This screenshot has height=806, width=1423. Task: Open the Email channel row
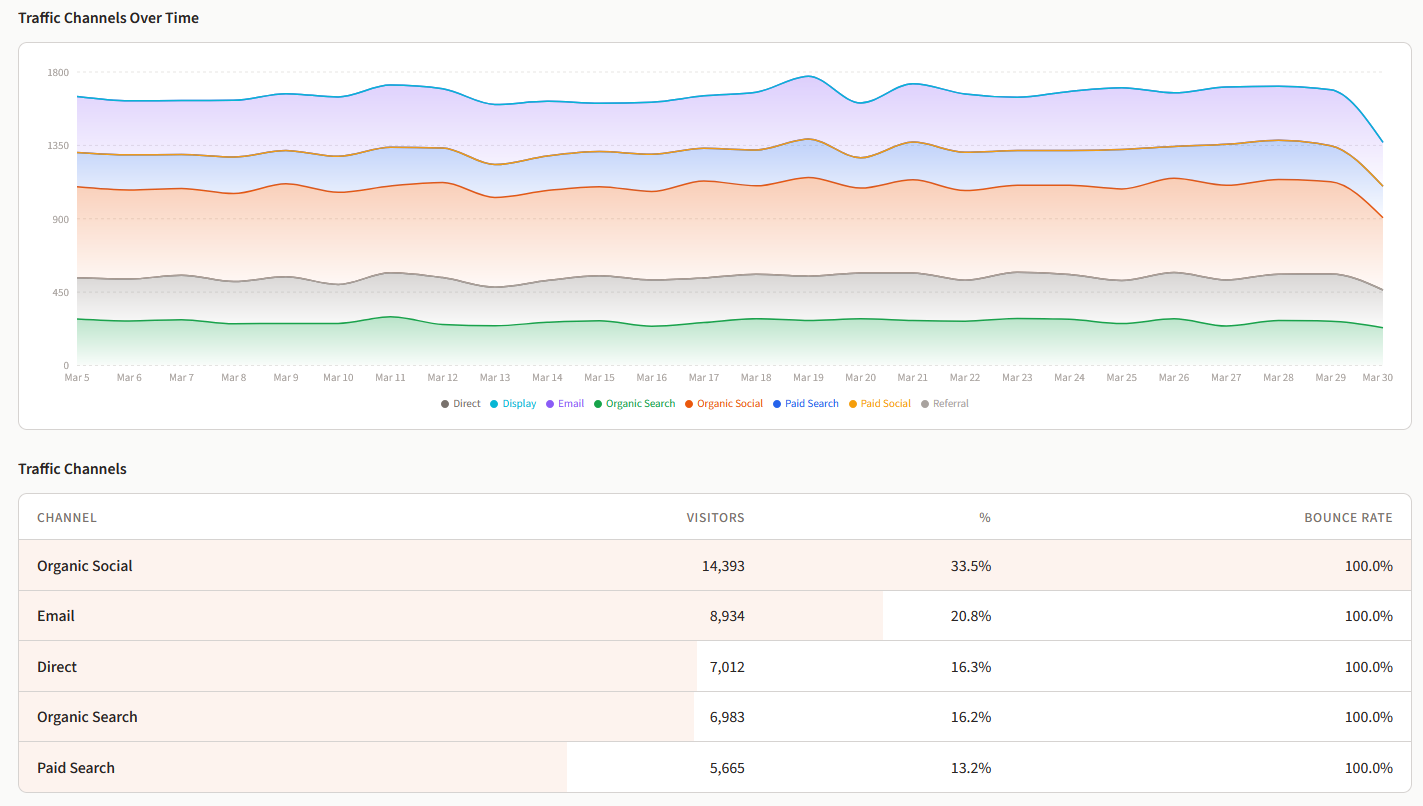(x=711, y=616)
